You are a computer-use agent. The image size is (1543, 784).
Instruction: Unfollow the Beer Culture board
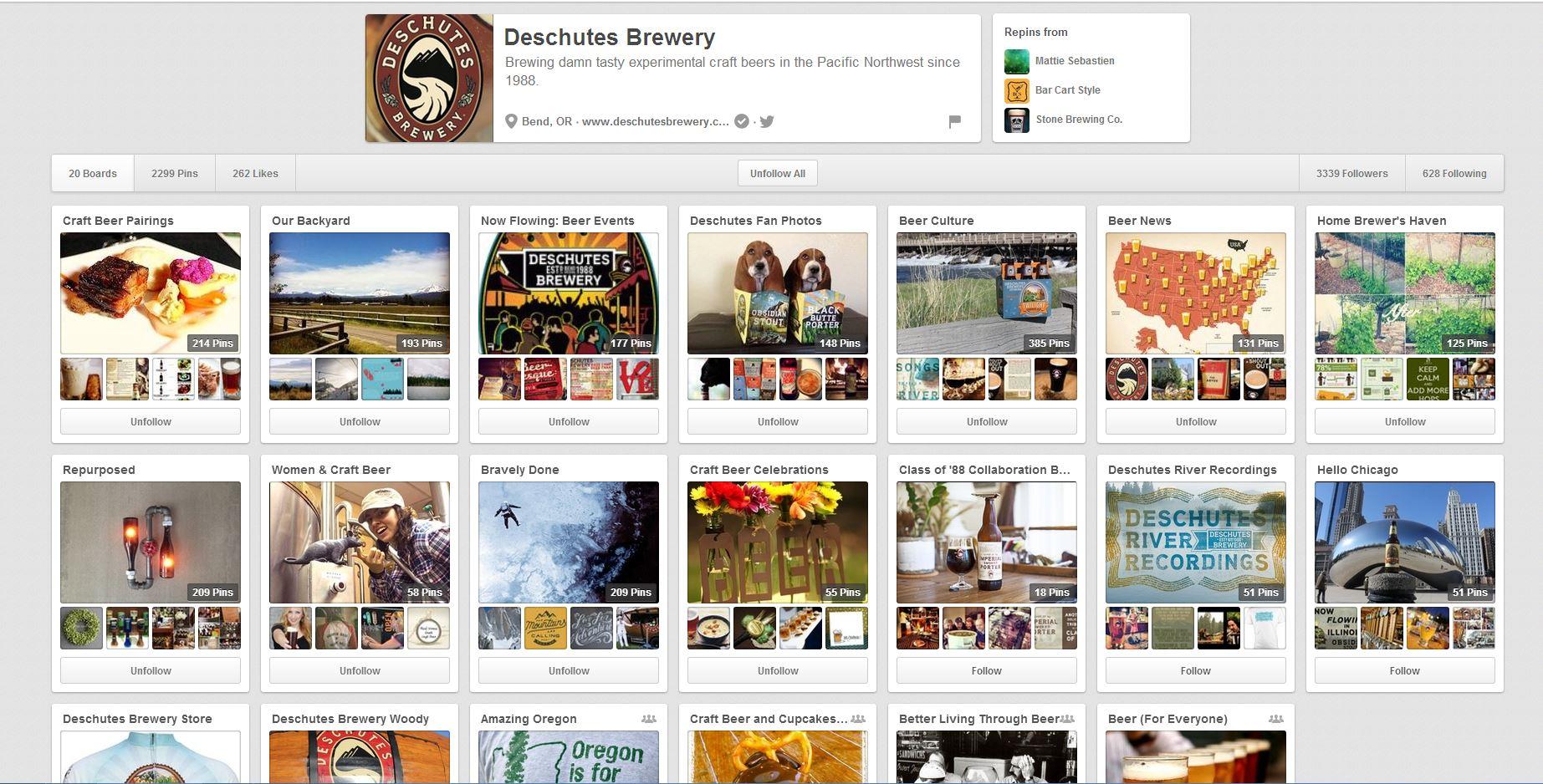tap(987, 422)
